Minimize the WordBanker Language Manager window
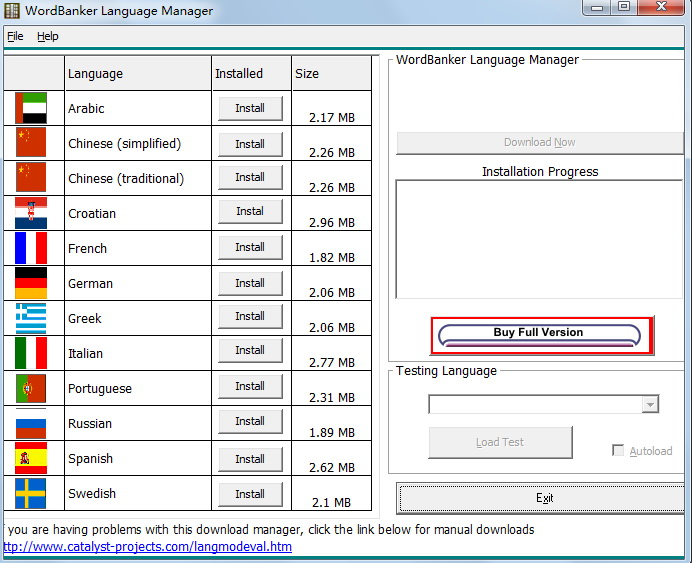The width and height of the screenshot is (692, 563). coord(597,7)
